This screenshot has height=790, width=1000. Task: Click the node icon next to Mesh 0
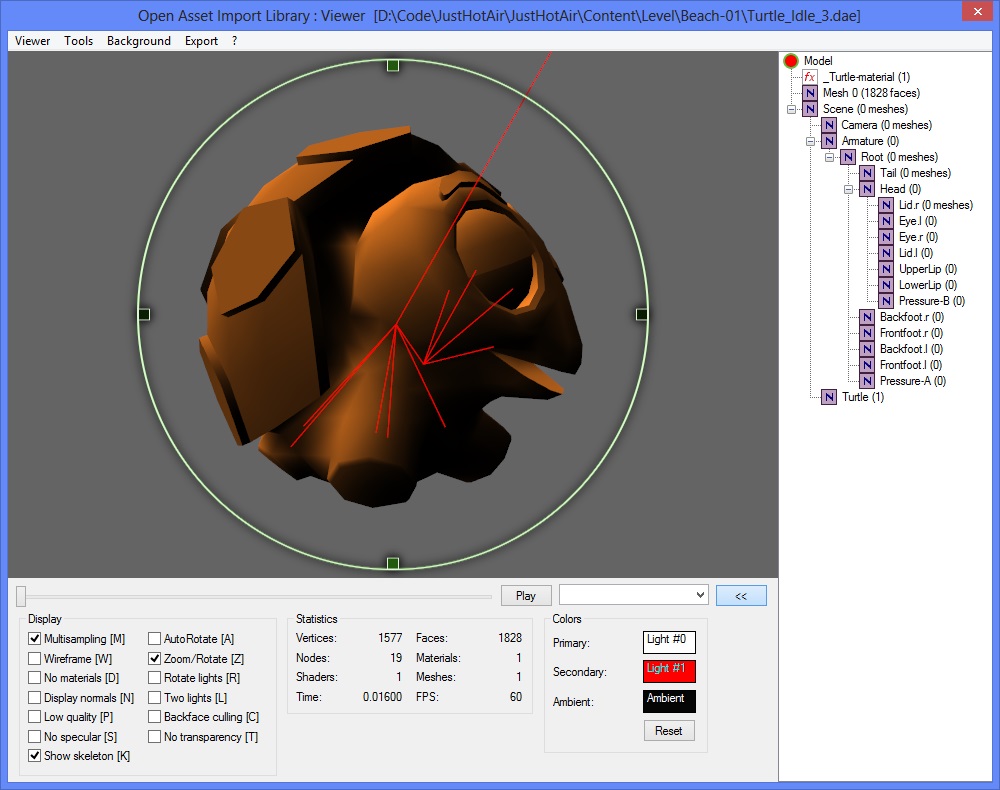(810, 93)
